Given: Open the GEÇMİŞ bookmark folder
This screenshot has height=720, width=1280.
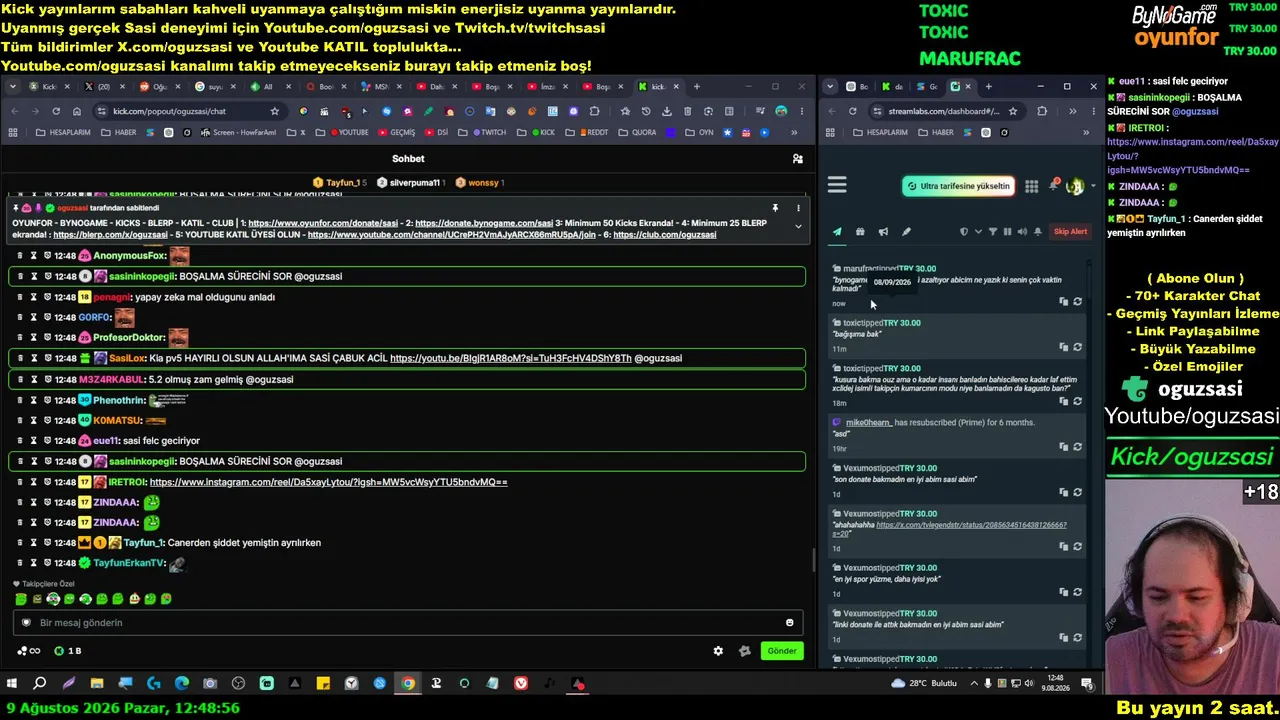Looking at the screenshot, I should point(396,132).
